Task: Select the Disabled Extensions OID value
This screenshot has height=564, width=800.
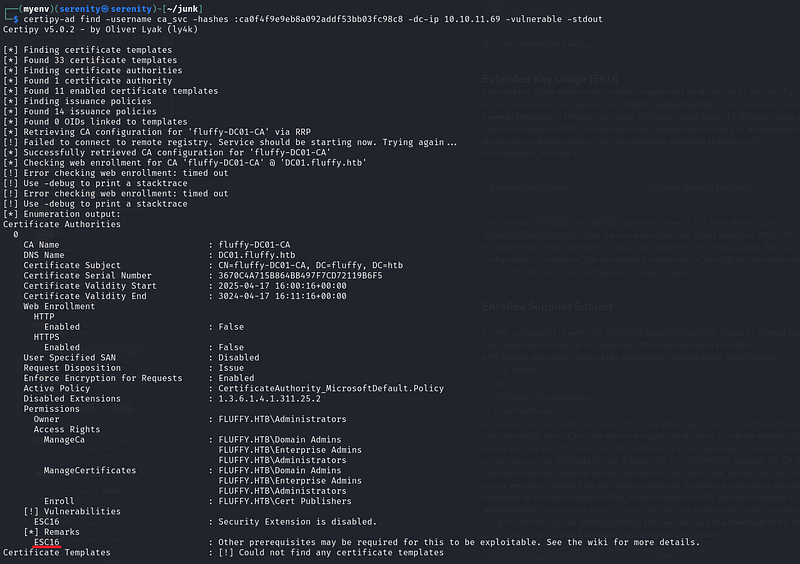Action: (x=269, y=399)
